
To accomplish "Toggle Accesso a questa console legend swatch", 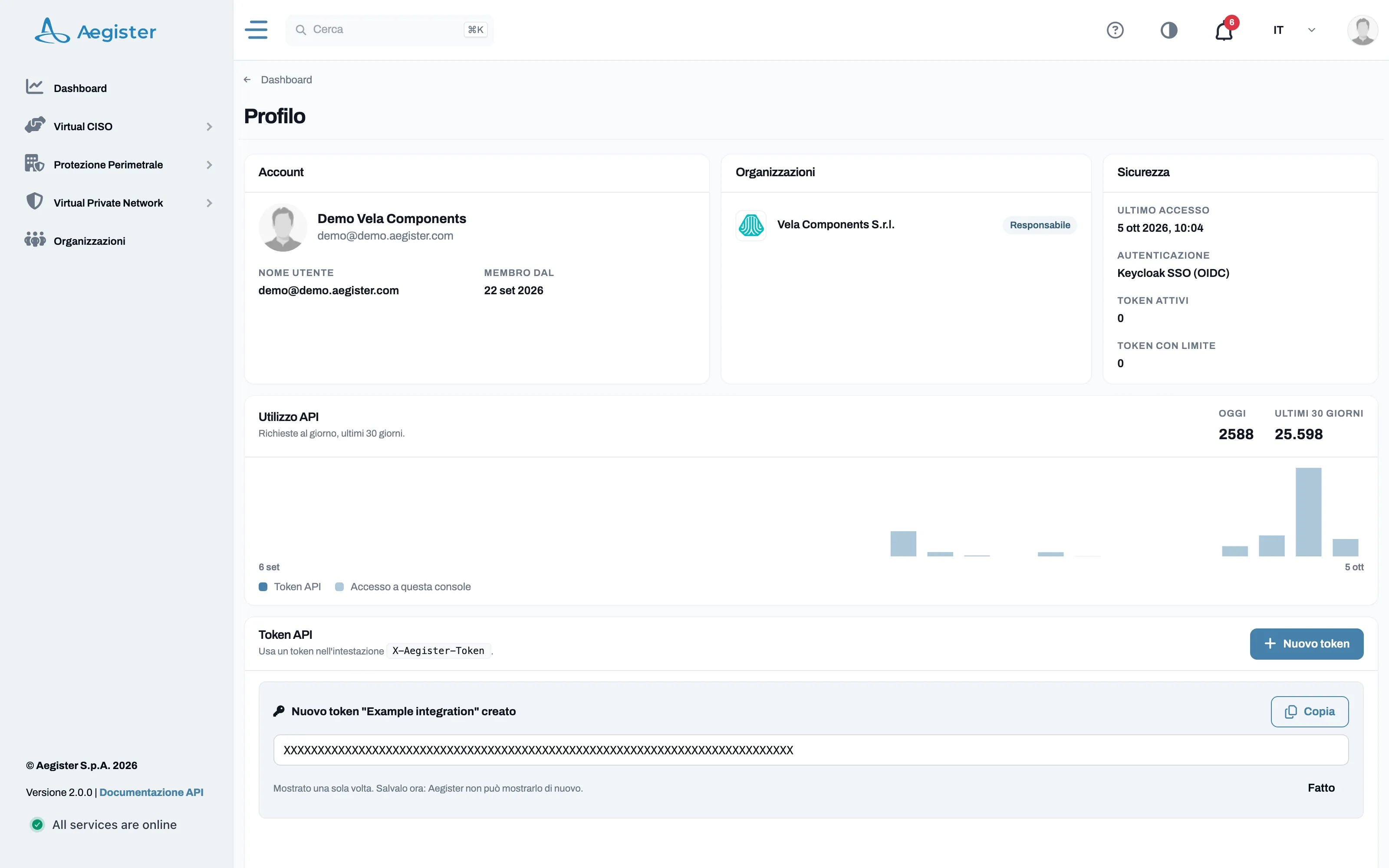I will tap(339, 587).
